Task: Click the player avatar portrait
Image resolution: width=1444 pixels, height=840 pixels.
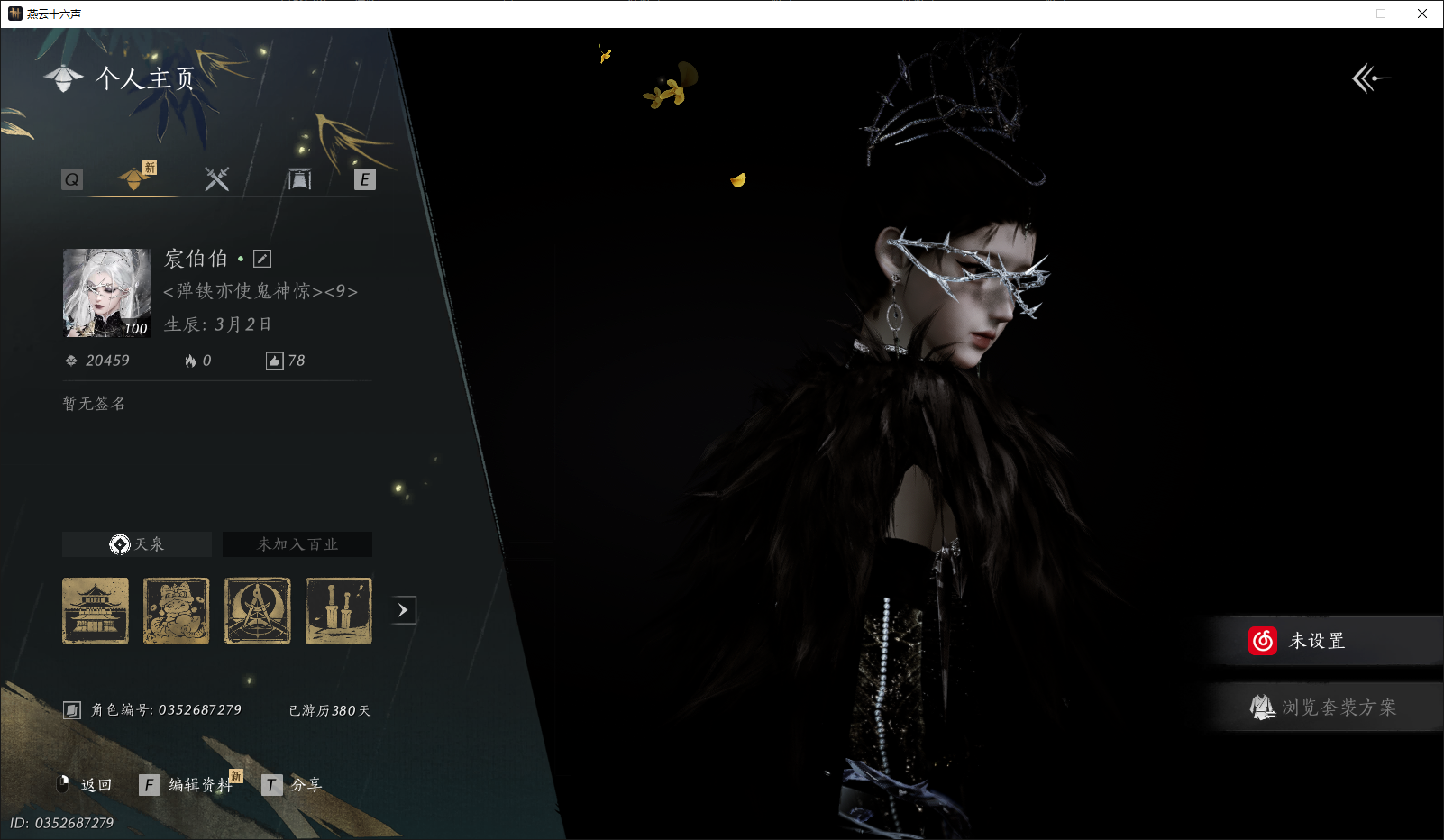Action: [x=107, y=293]
